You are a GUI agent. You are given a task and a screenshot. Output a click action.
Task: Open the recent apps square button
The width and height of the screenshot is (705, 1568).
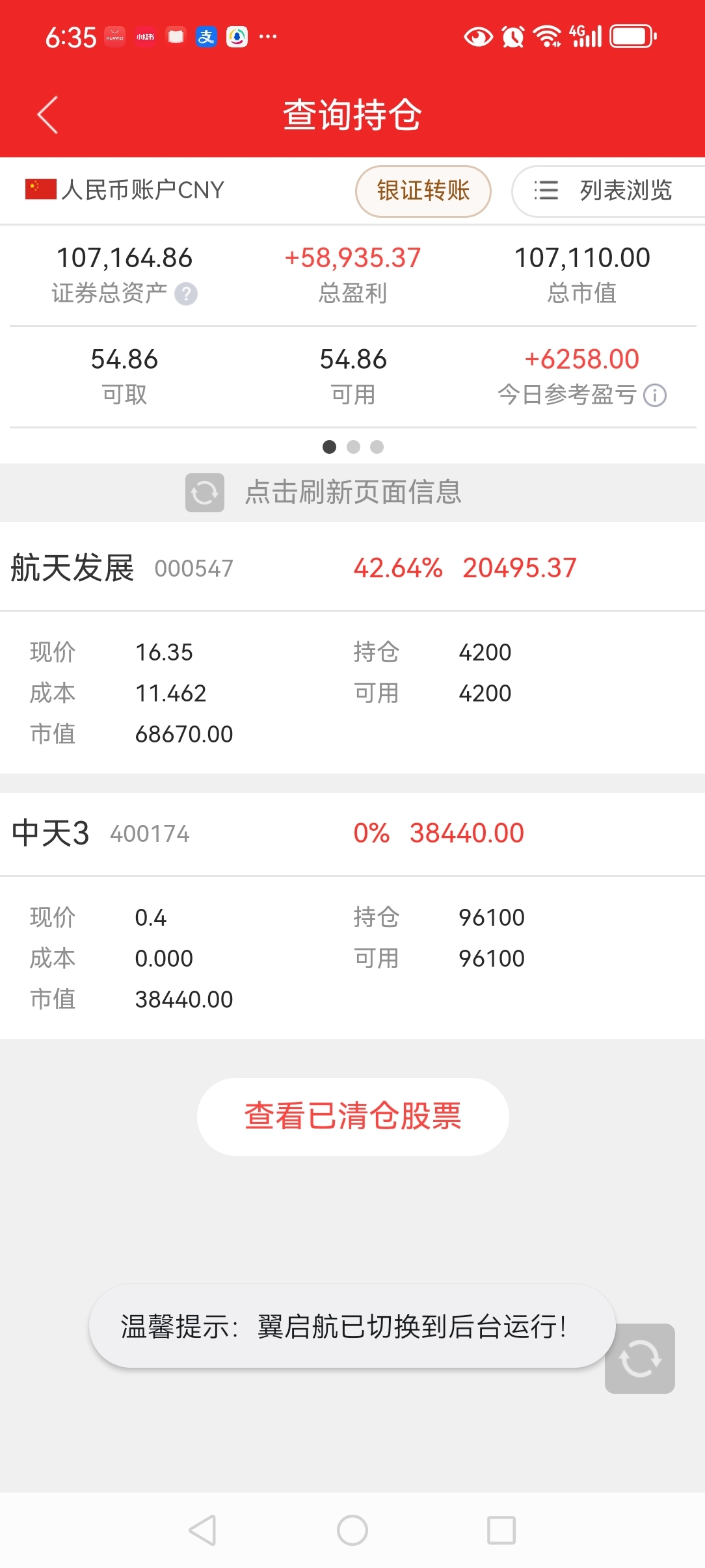point(501,1530)
